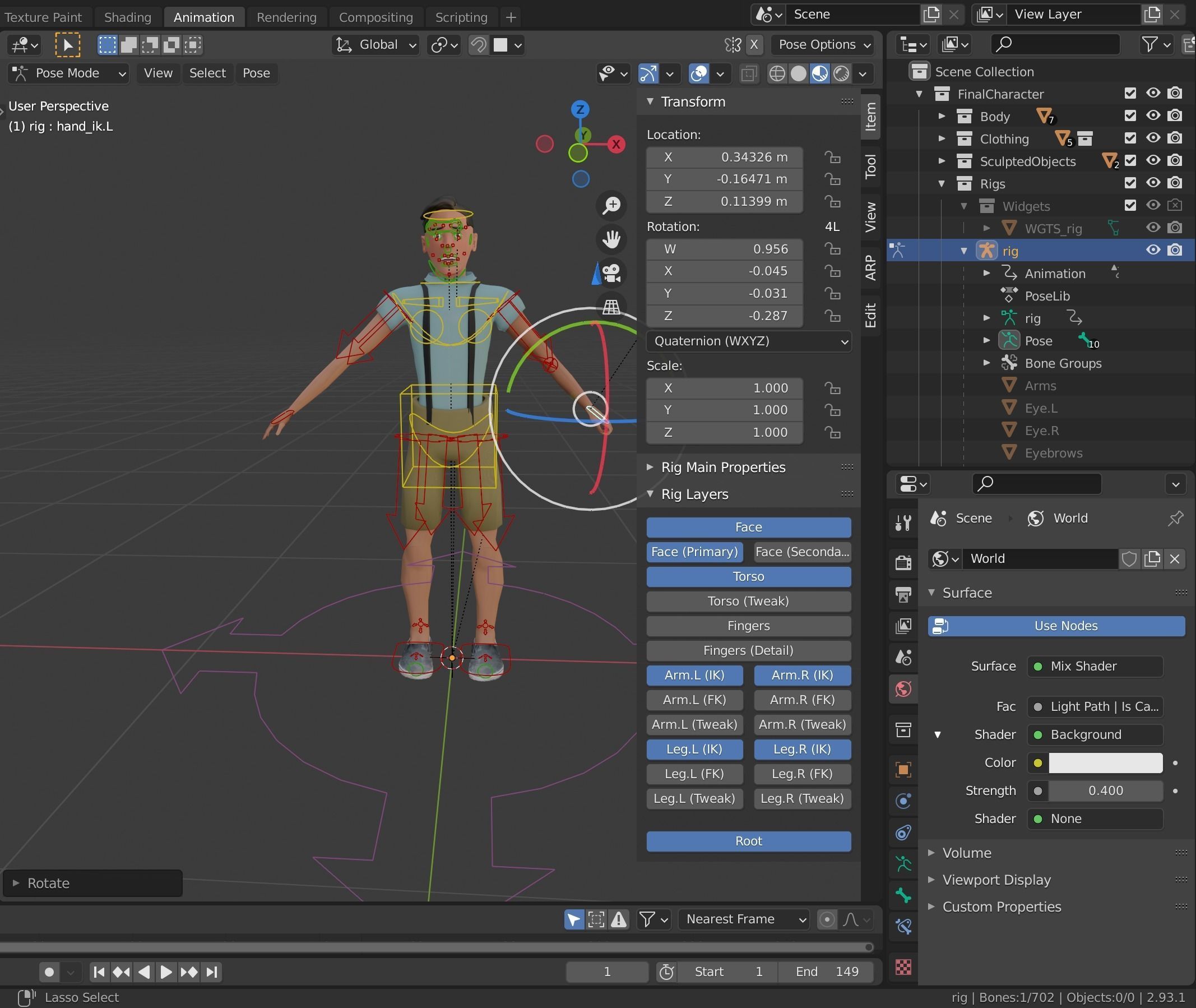The image size is (1196, 1008).
Task: Play animation forward
Action: click(166, 972)
